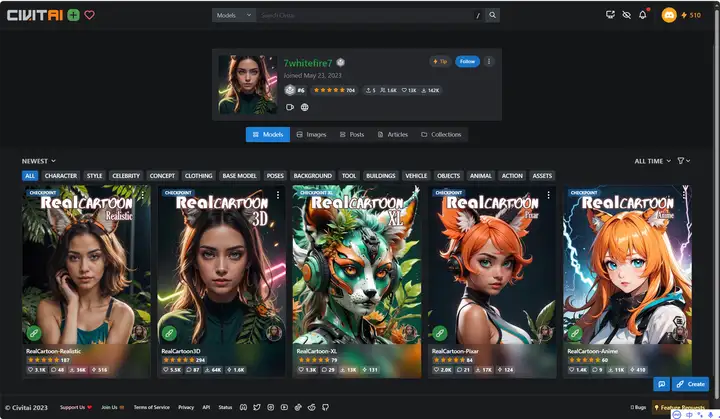Toggle the ALL category filter chip
This screenshot has width=720, height=419.
pos(30,176)
